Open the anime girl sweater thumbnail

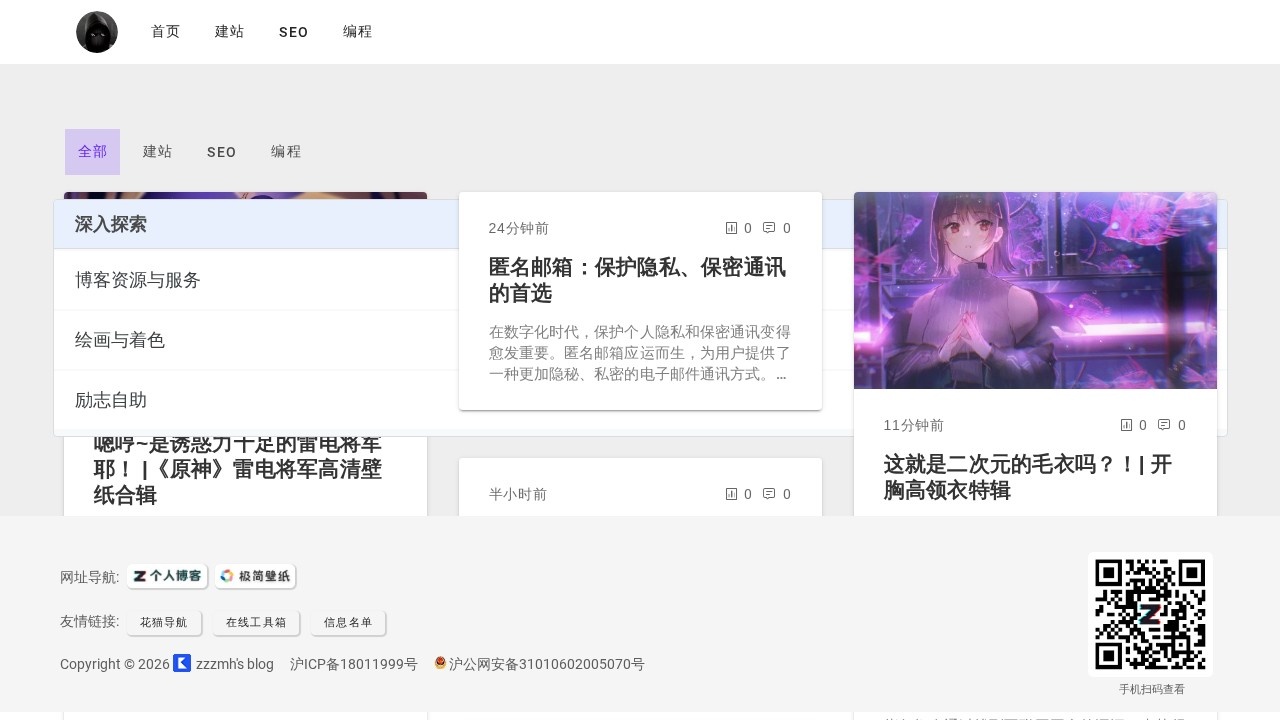point(1035,290)
